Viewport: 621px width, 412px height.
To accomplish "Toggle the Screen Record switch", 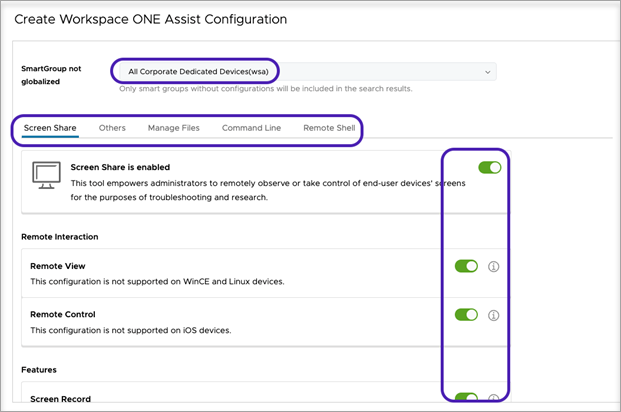I will pyautogui.click(x=466, y=397).
